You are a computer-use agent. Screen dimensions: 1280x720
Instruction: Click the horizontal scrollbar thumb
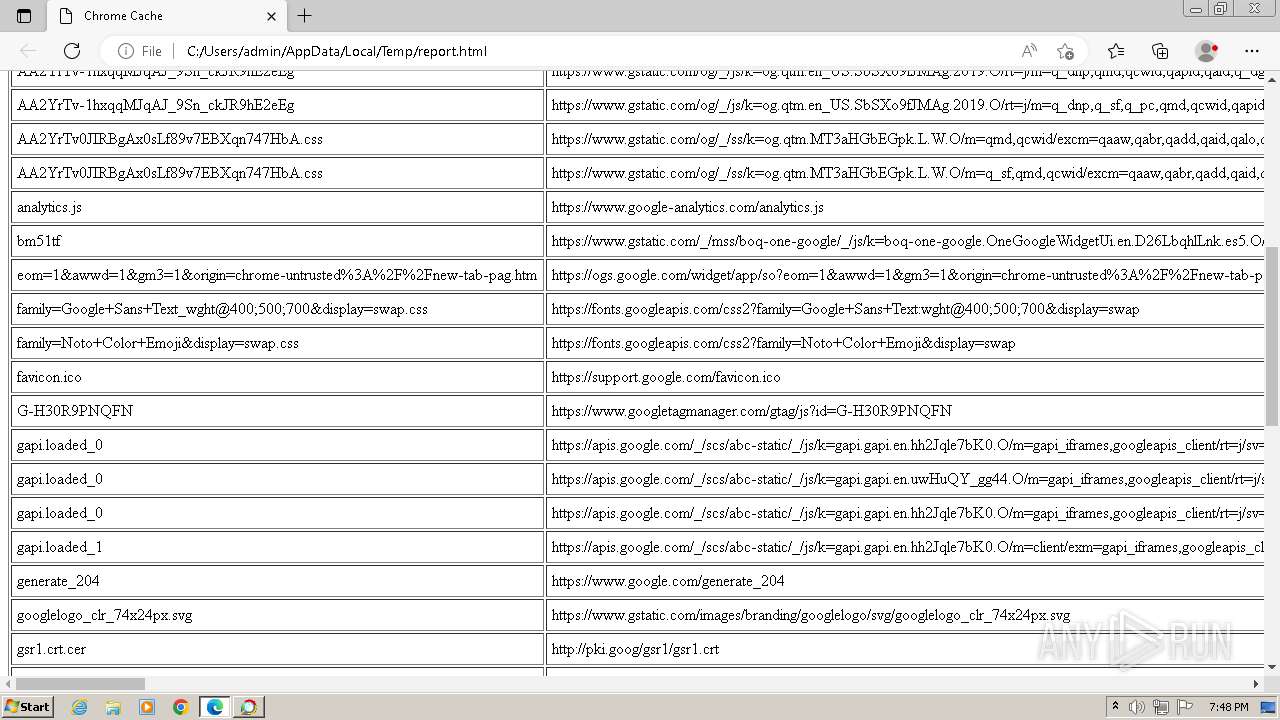[80, 684]
